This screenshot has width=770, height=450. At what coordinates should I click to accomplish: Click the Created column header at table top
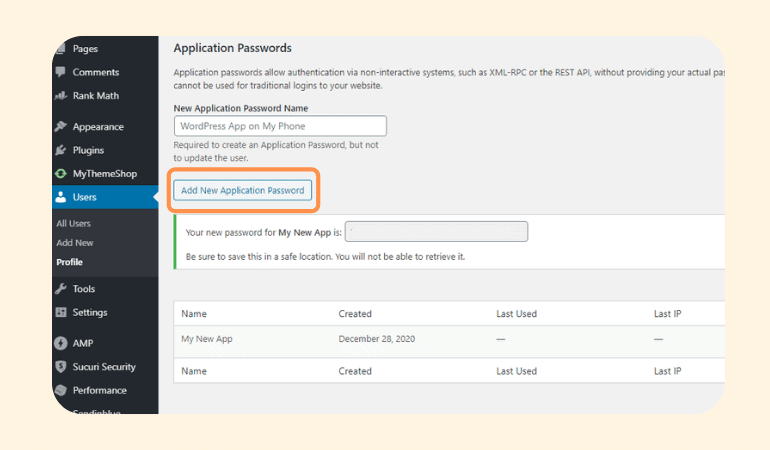355,314
